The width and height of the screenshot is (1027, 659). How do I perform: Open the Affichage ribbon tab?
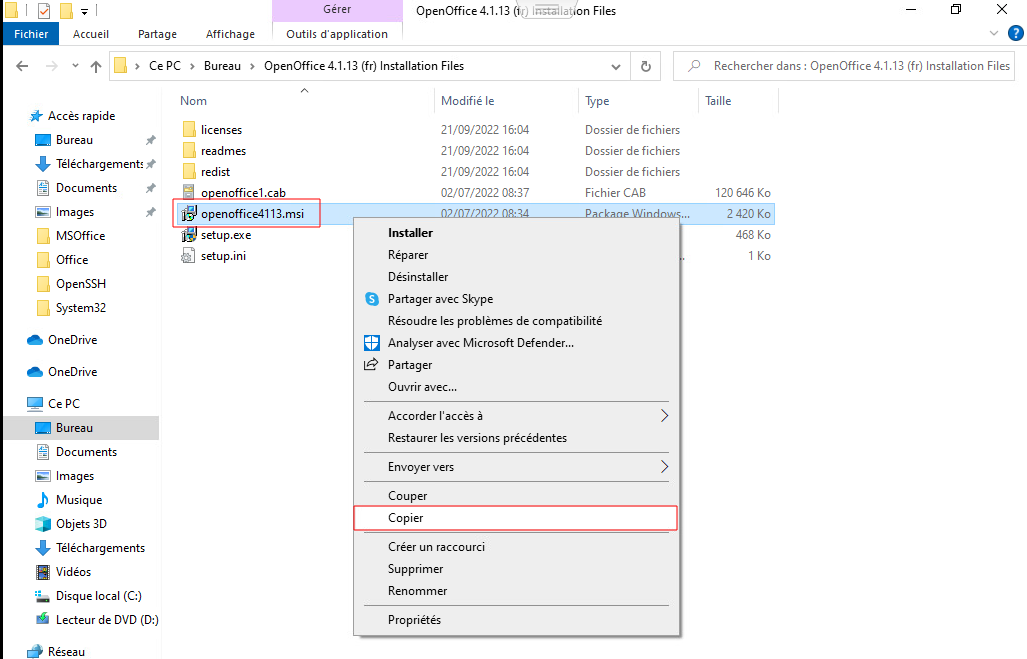pyautogui.click(x=230, y=34)
